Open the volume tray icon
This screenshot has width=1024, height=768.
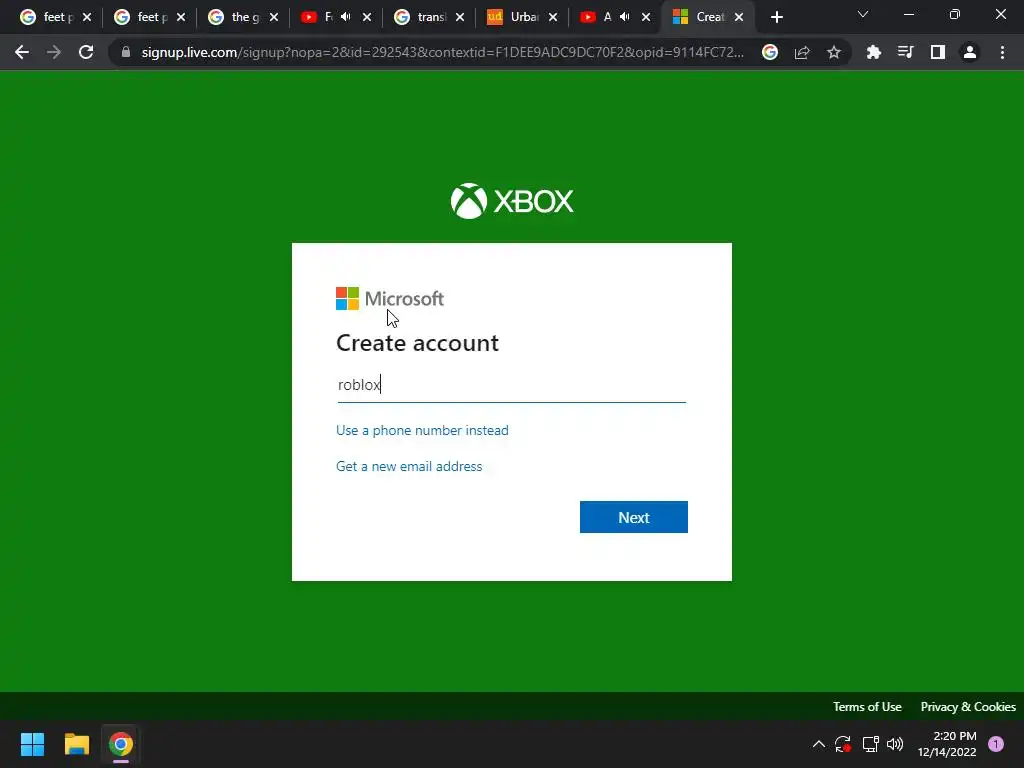895,744
